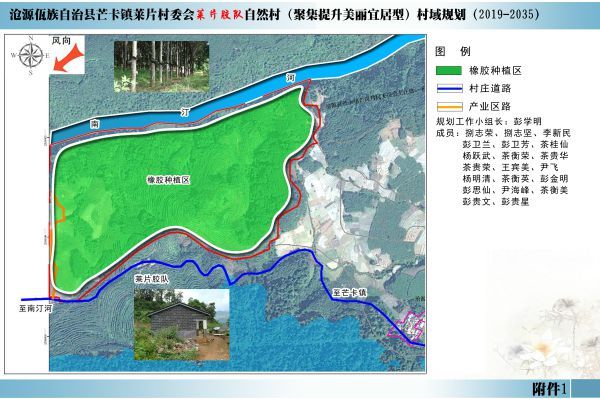600x399 pixels.
Task: Click the rubber tree forest photo
Action: 161,67
